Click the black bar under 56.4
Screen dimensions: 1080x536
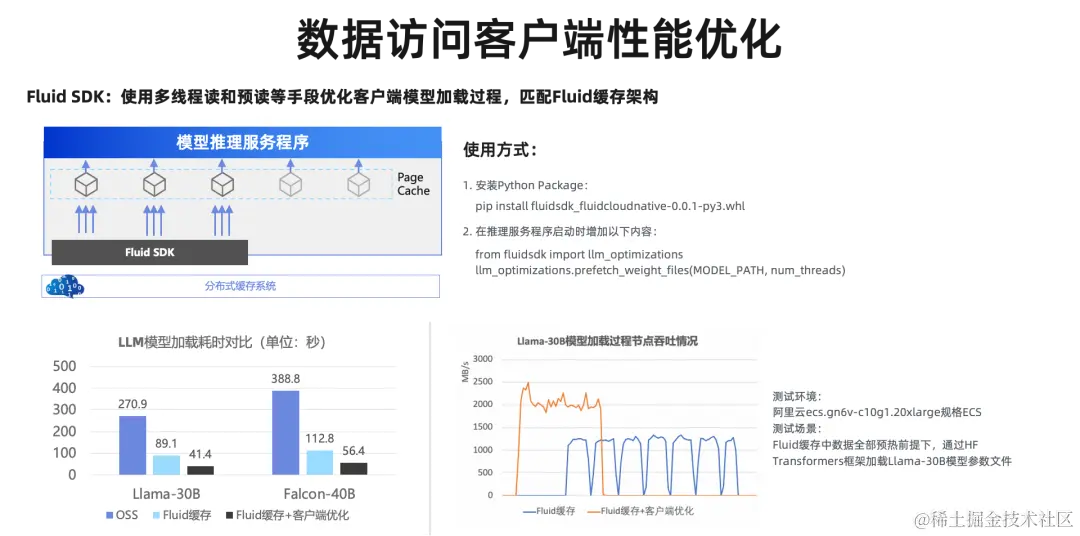pos(353,468)
